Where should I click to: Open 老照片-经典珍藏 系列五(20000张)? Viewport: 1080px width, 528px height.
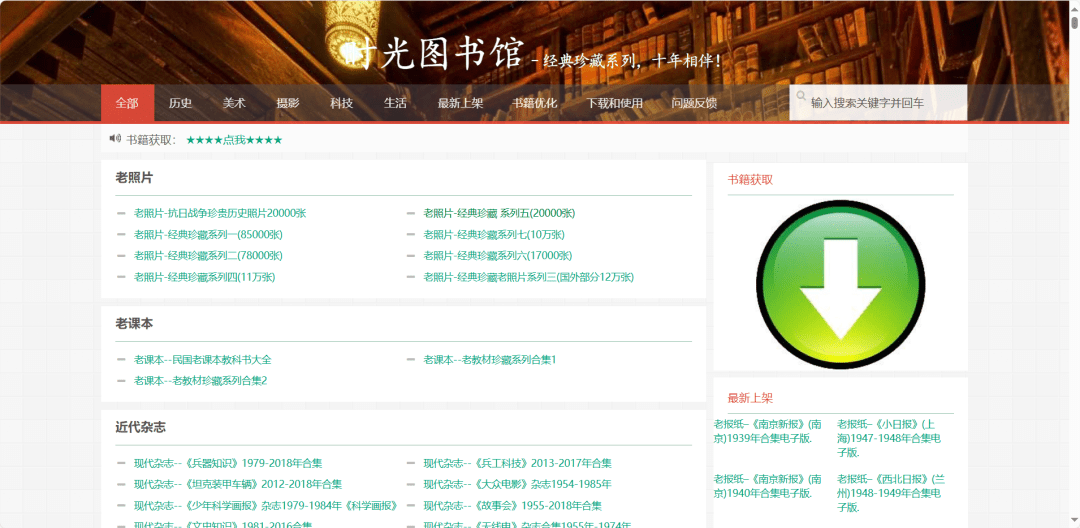[499, 213]
